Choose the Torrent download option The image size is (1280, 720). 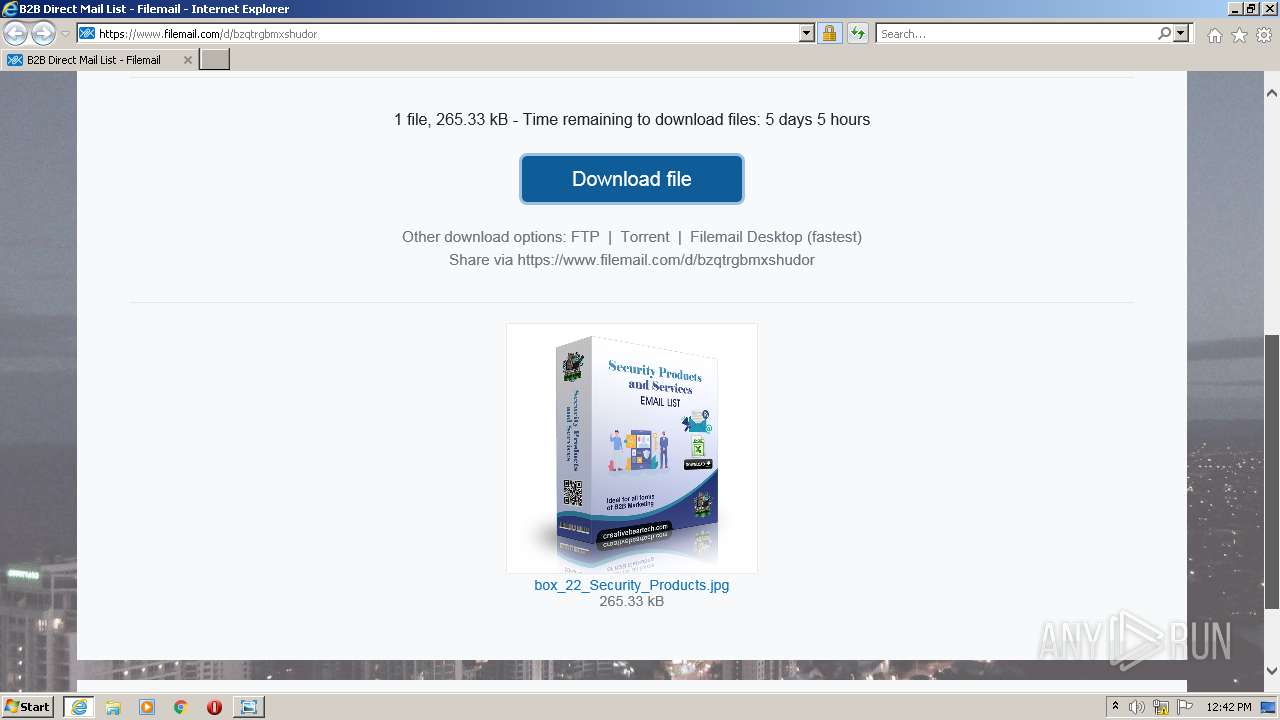coord(645,237)
